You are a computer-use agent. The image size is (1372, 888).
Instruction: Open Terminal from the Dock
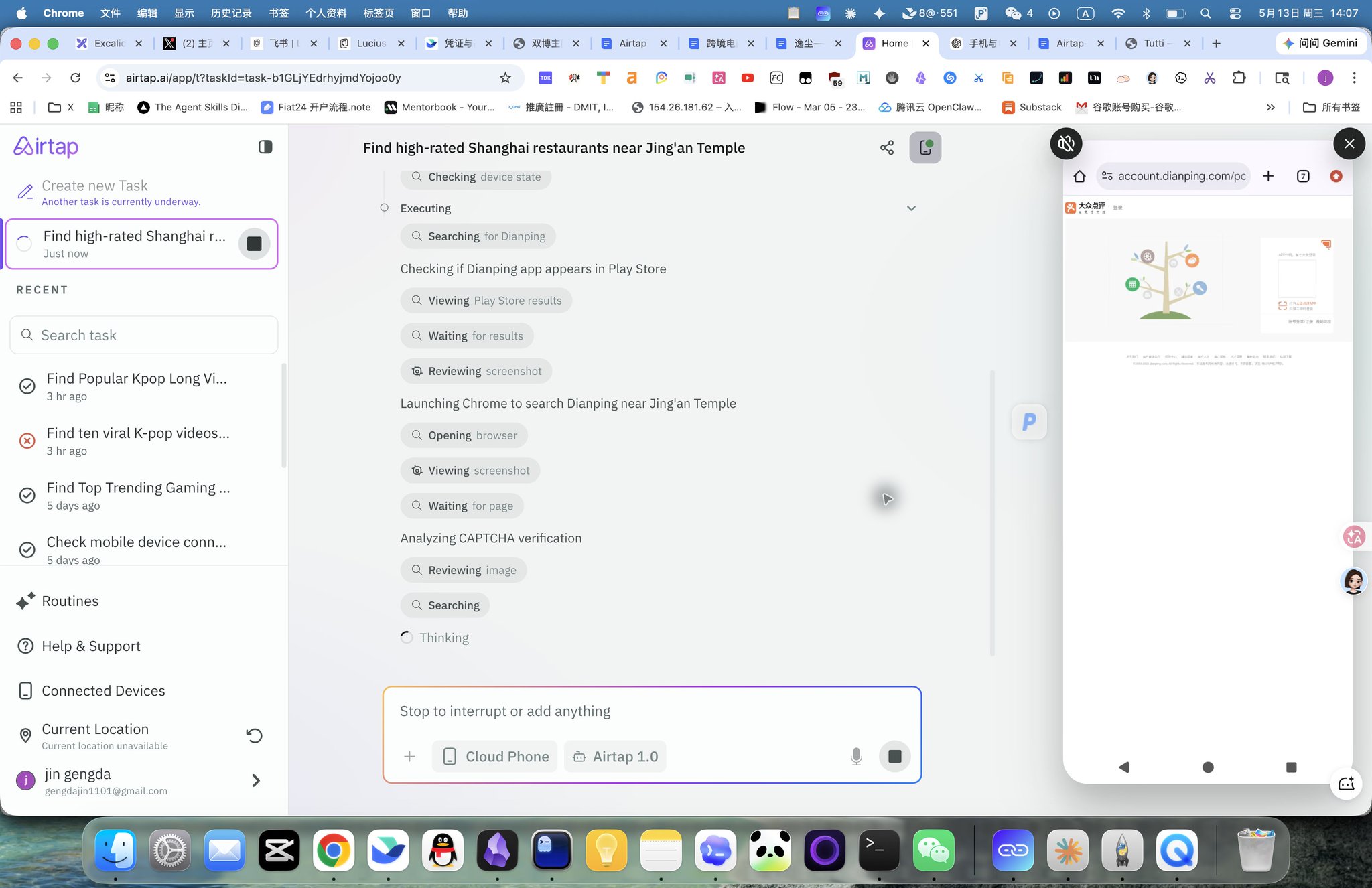[x=879, y=850]
